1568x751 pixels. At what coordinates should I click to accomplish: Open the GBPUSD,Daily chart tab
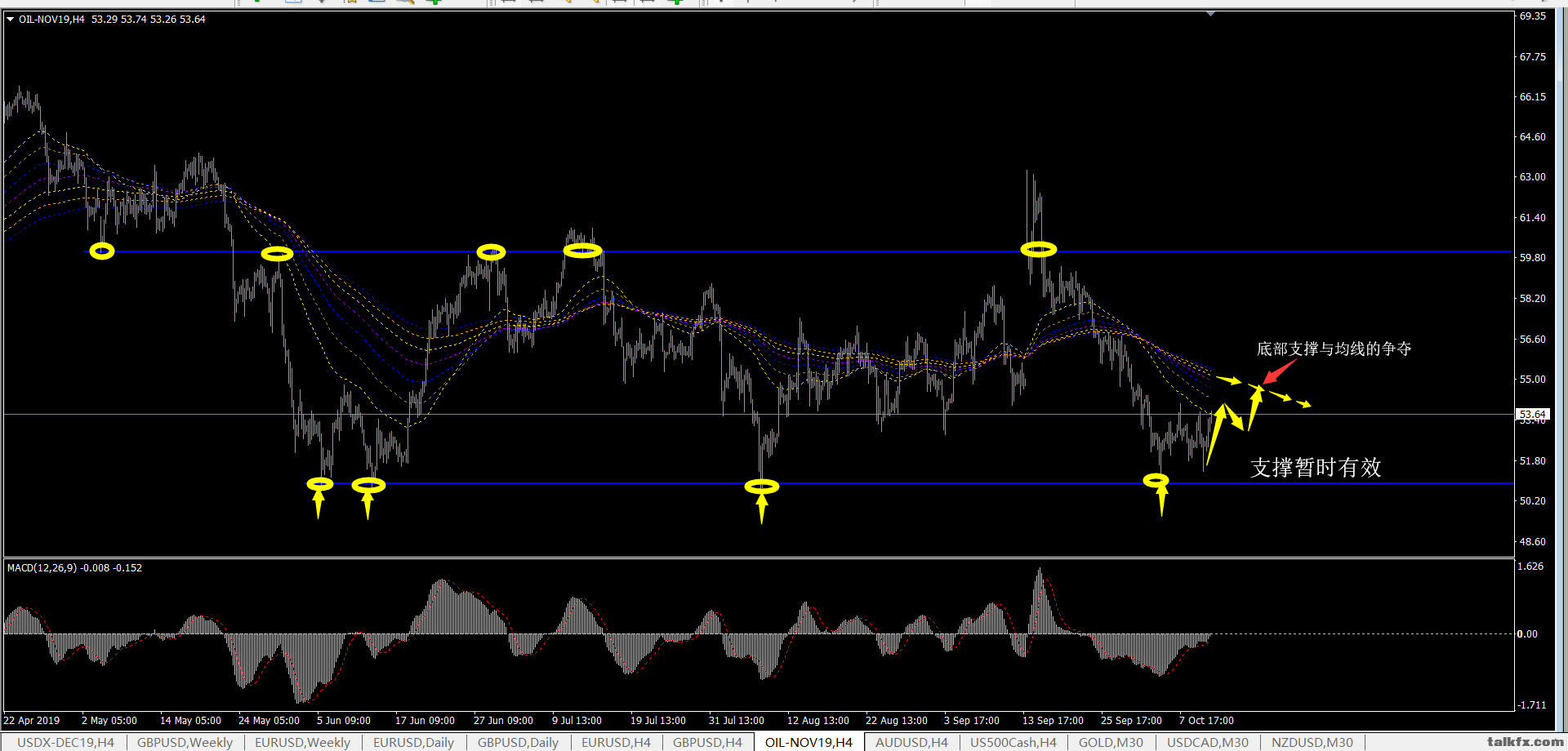(x=518, y=742)
